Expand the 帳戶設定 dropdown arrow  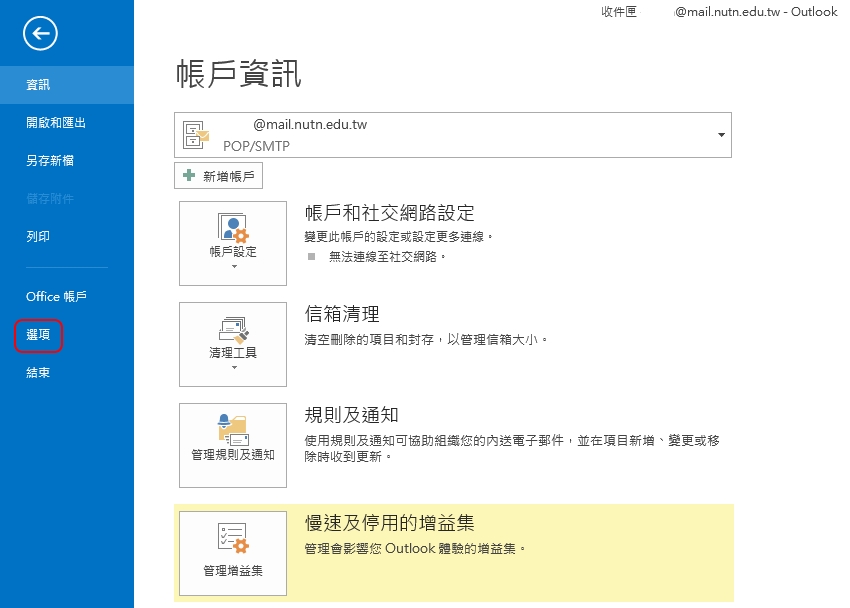[x=234, y=267]
